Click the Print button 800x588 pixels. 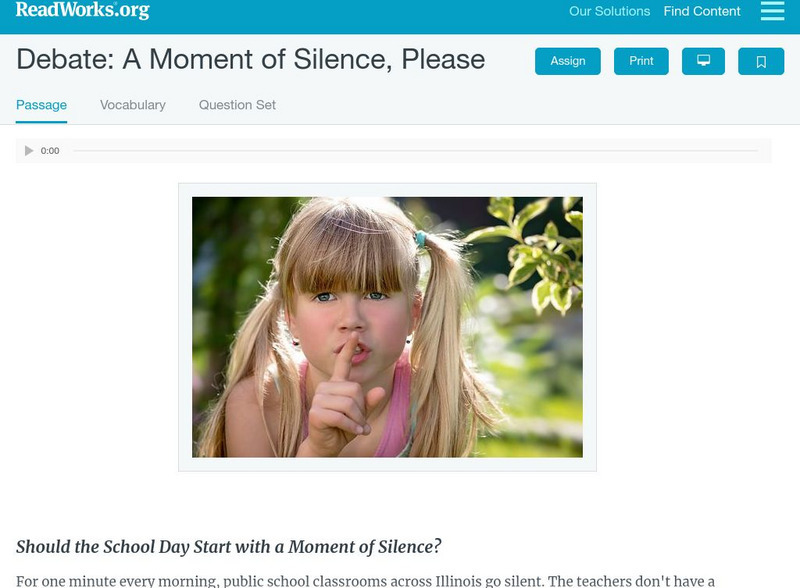coord(641,61)
